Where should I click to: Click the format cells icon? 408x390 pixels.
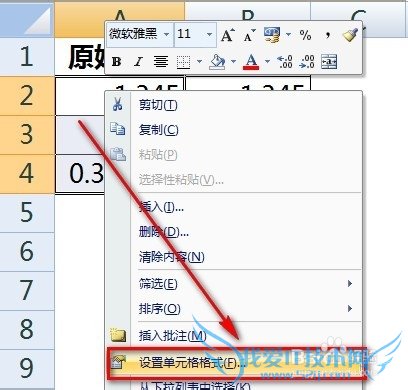point(118,362)
